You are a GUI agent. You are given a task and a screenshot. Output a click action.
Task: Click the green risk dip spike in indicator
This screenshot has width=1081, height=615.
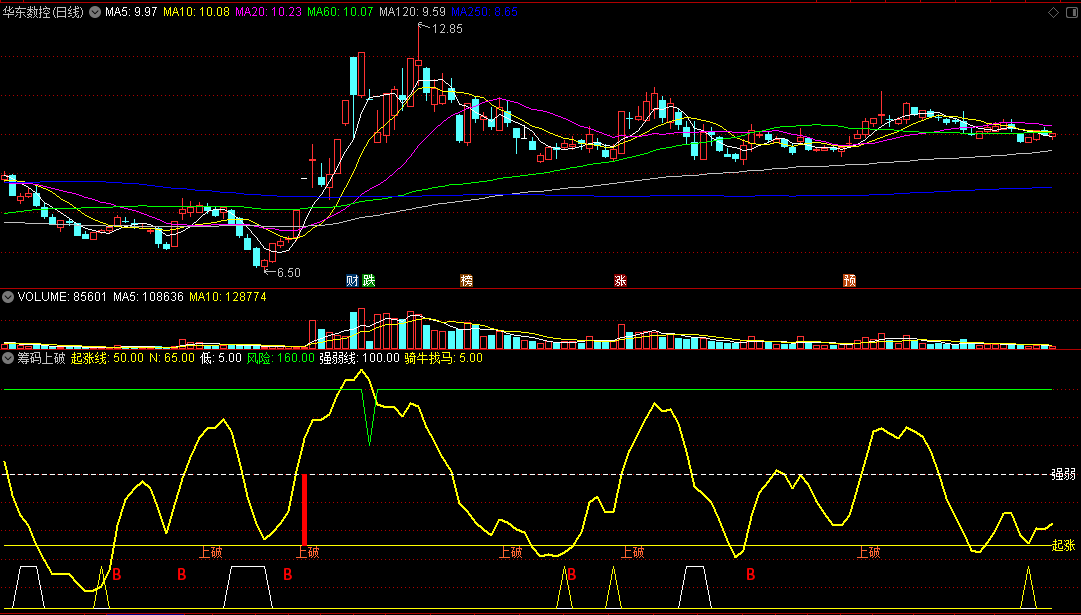coord(370,416)
